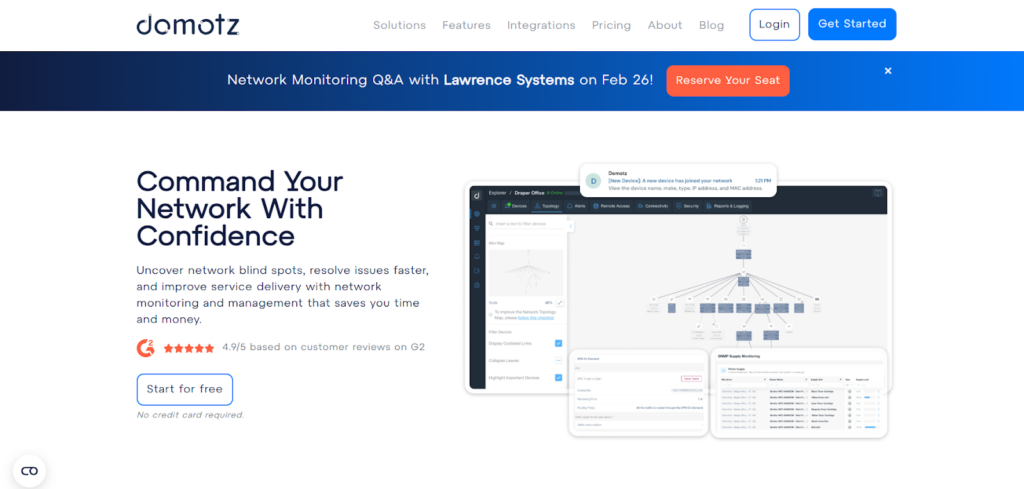
Task: Click the expand icon beside Scale 42%
Action: pos(560,303)
